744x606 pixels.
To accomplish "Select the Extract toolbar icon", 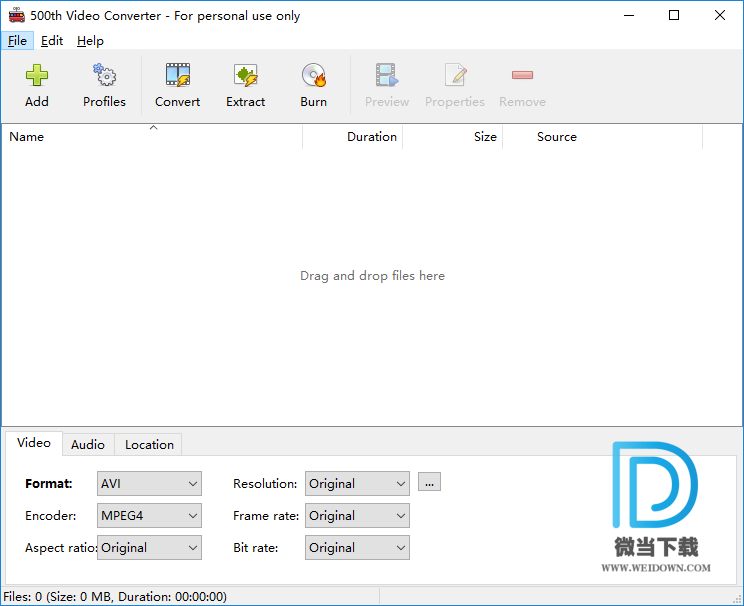I will [x=245, y=75].
